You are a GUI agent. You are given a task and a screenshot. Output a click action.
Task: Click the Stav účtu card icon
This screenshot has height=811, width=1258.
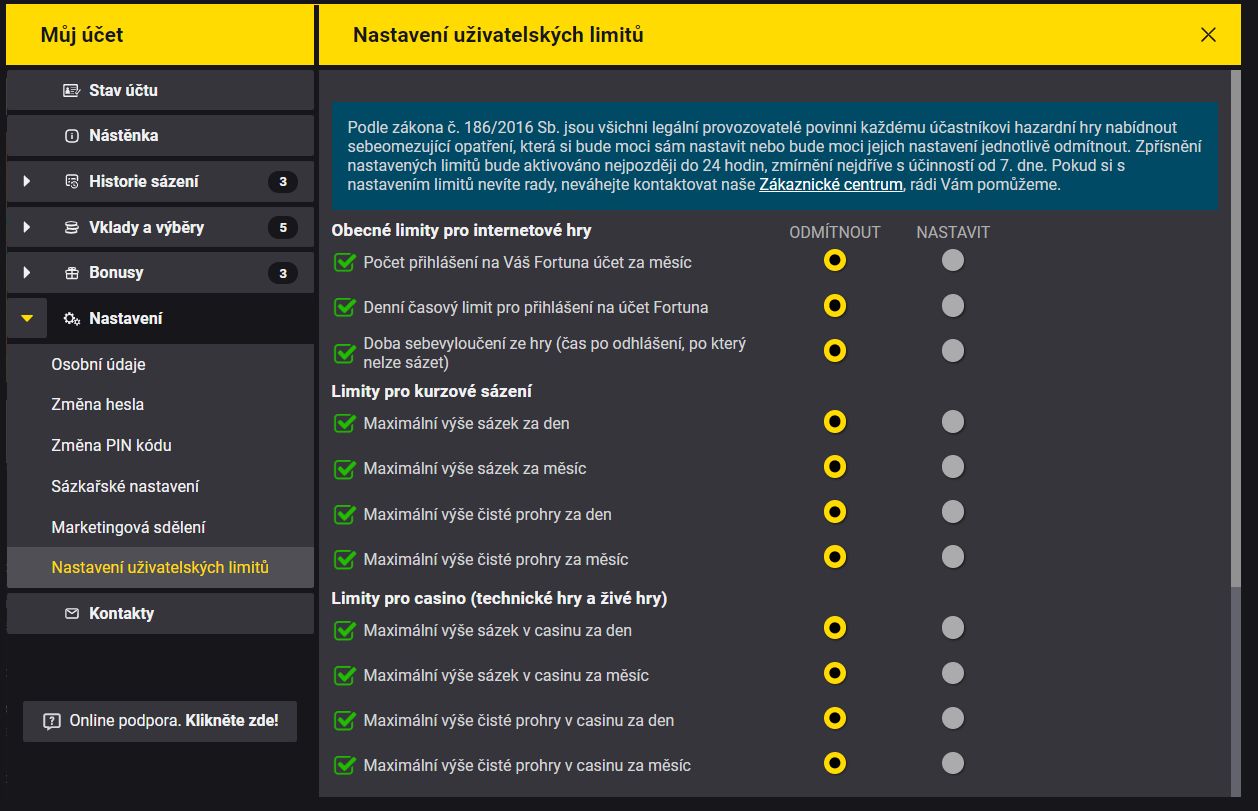71,90
